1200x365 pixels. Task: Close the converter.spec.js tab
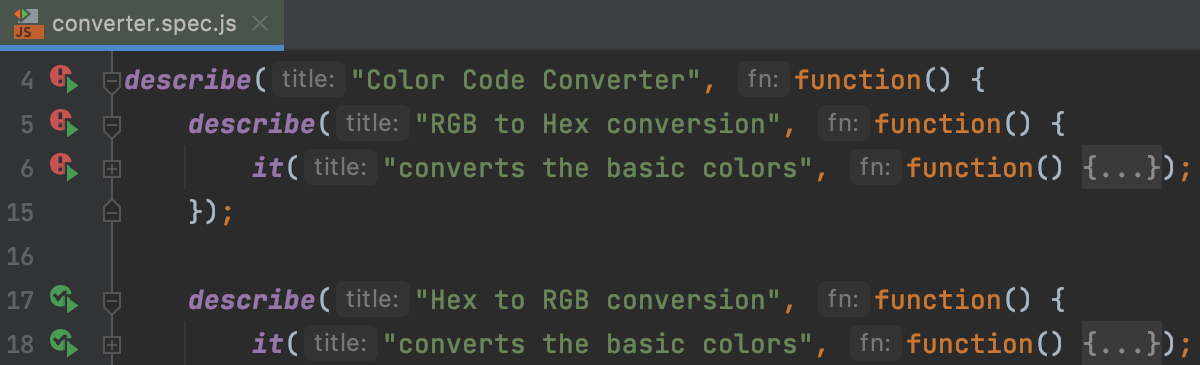point(260,24)
